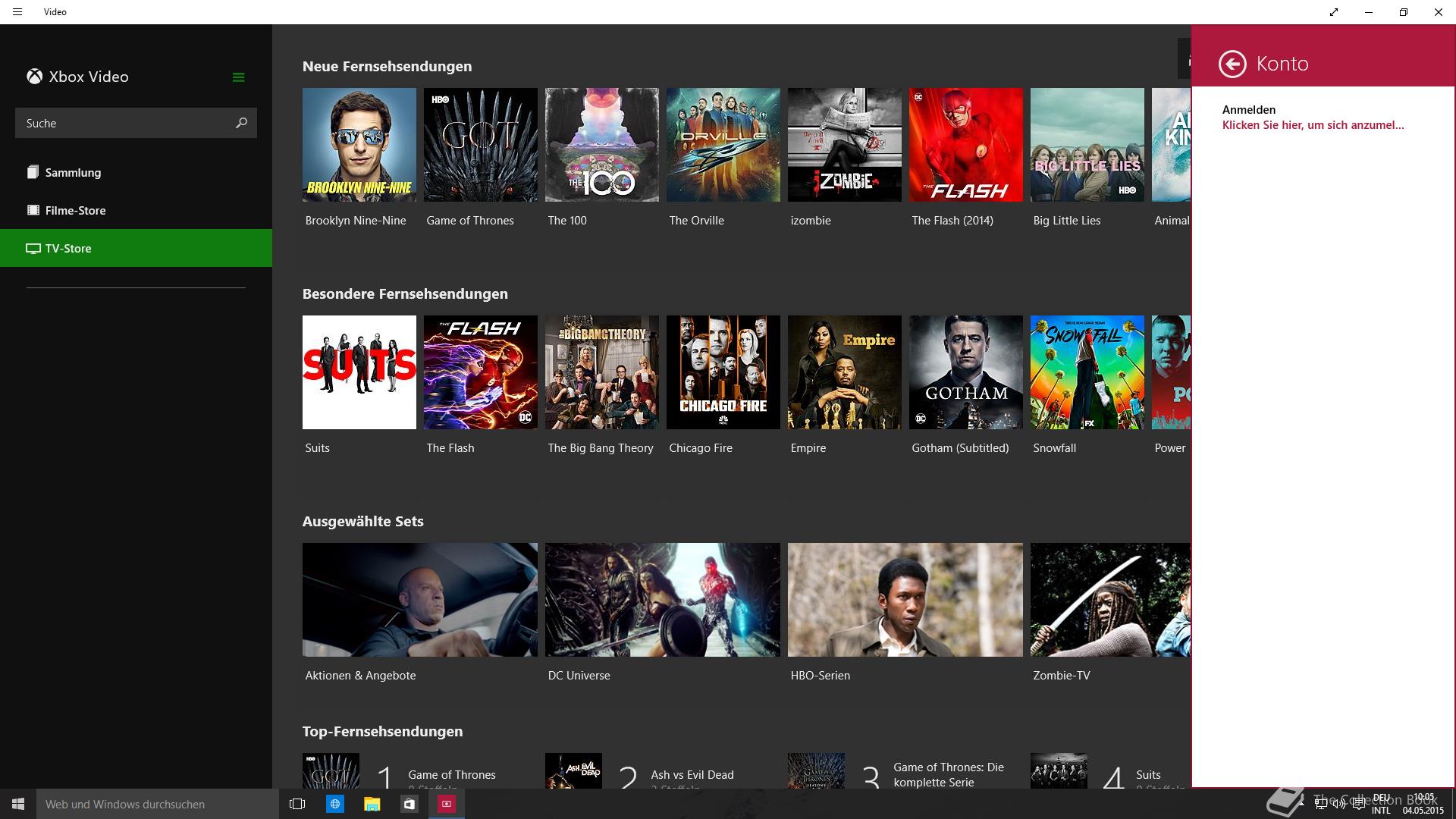Viewport: 1456px width, 819px height.
Task: Select rank 1 Game of Thrones entry
Action: (x=419, y=771)
